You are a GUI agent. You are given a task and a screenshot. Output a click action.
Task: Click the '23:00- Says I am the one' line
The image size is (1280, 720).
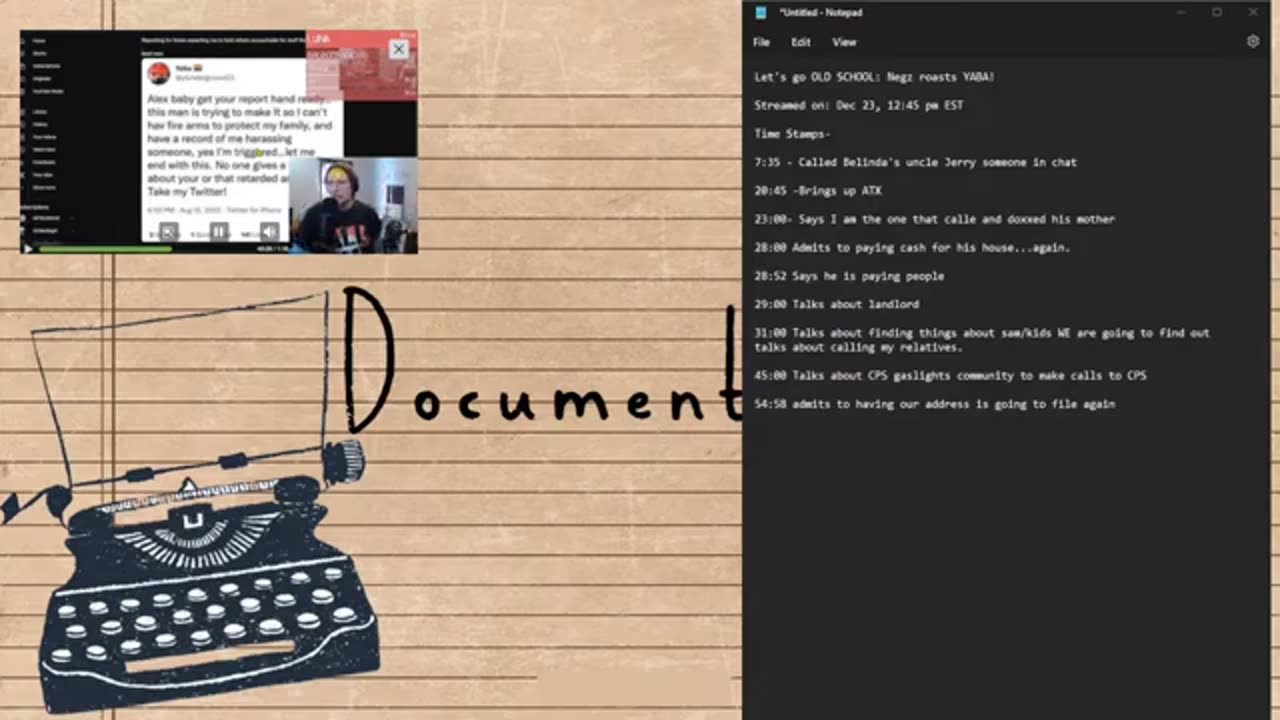[x=934, y=219]
